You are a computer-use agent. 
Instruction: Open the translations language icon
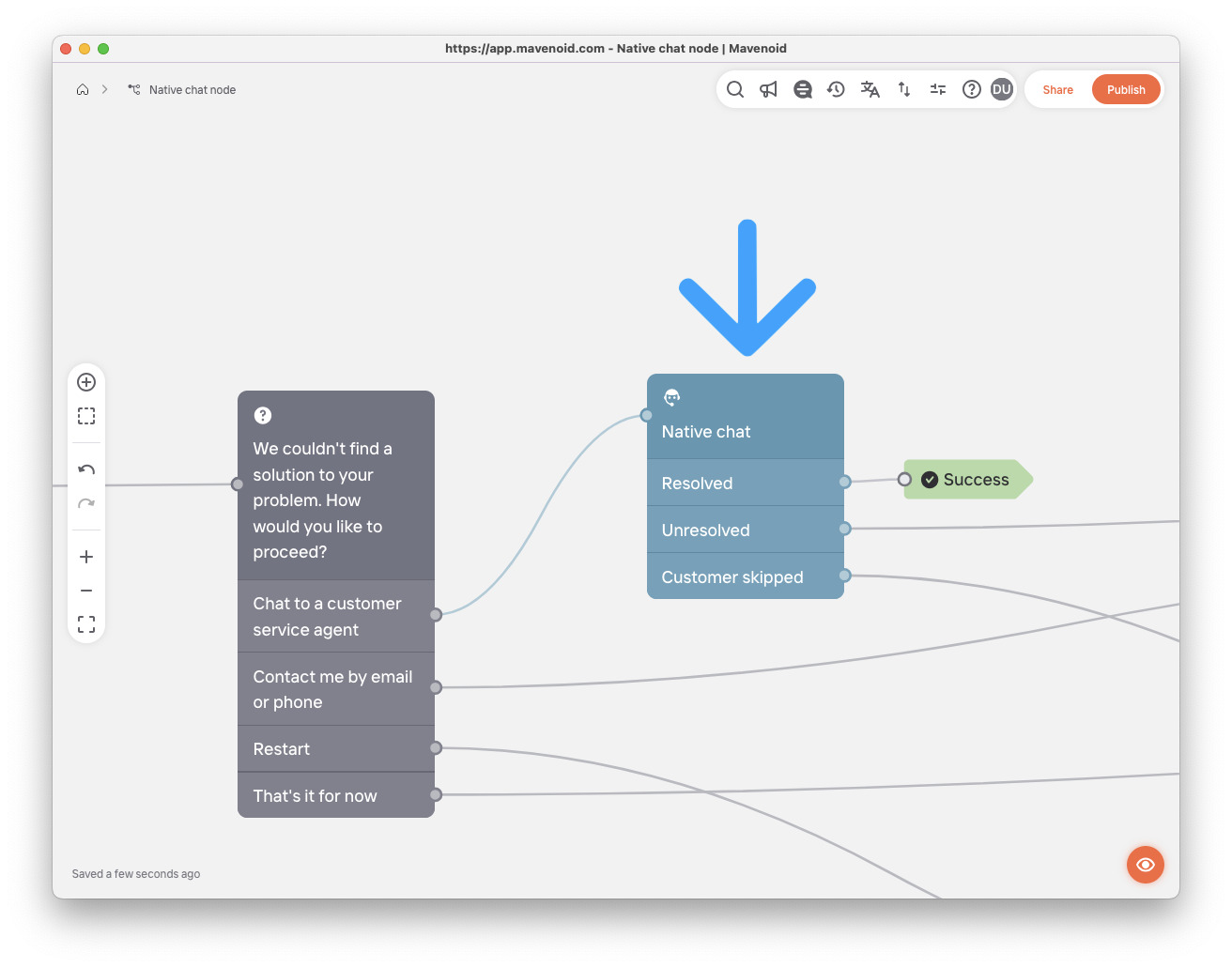pyautogui.click(x=870, y=89)
